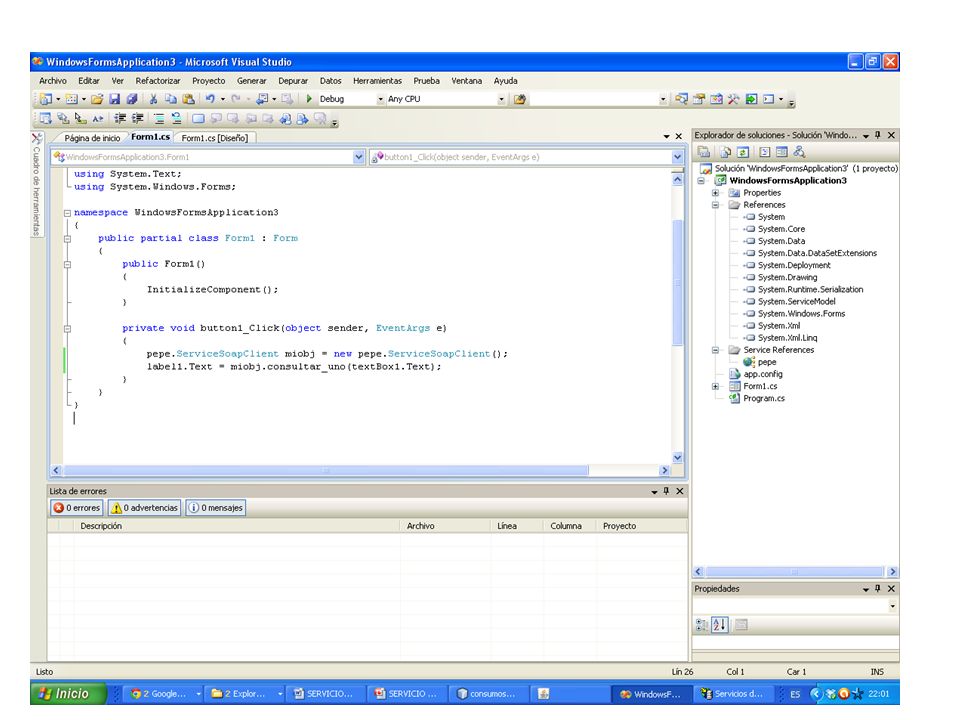Click the Paste clipboard icon
This screenshot has width=960, height=720.
(189, 99)
